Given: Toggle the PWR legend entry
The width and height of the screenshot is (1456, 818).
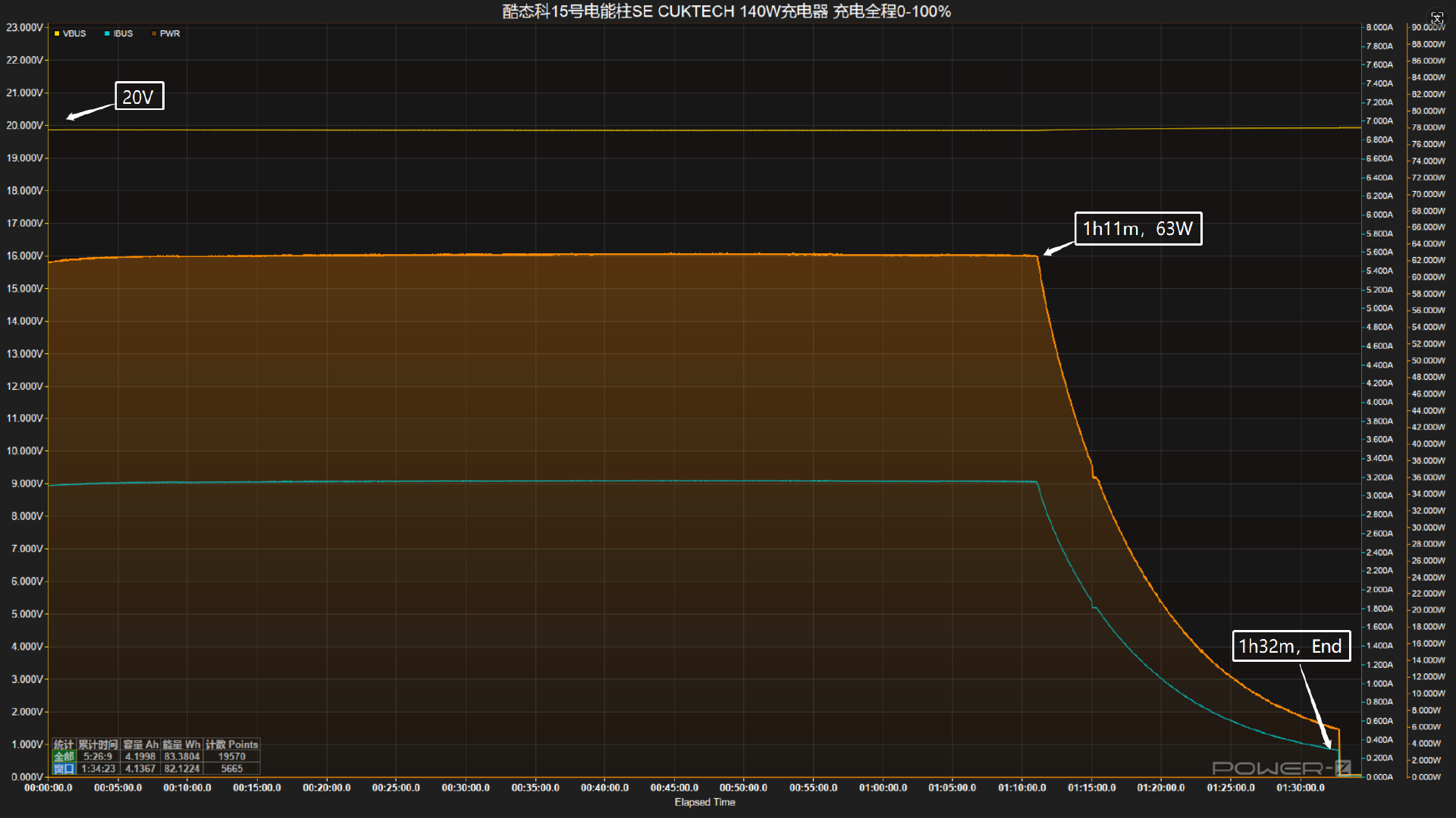Looking at the screenshot, I should tap(165, 33).
